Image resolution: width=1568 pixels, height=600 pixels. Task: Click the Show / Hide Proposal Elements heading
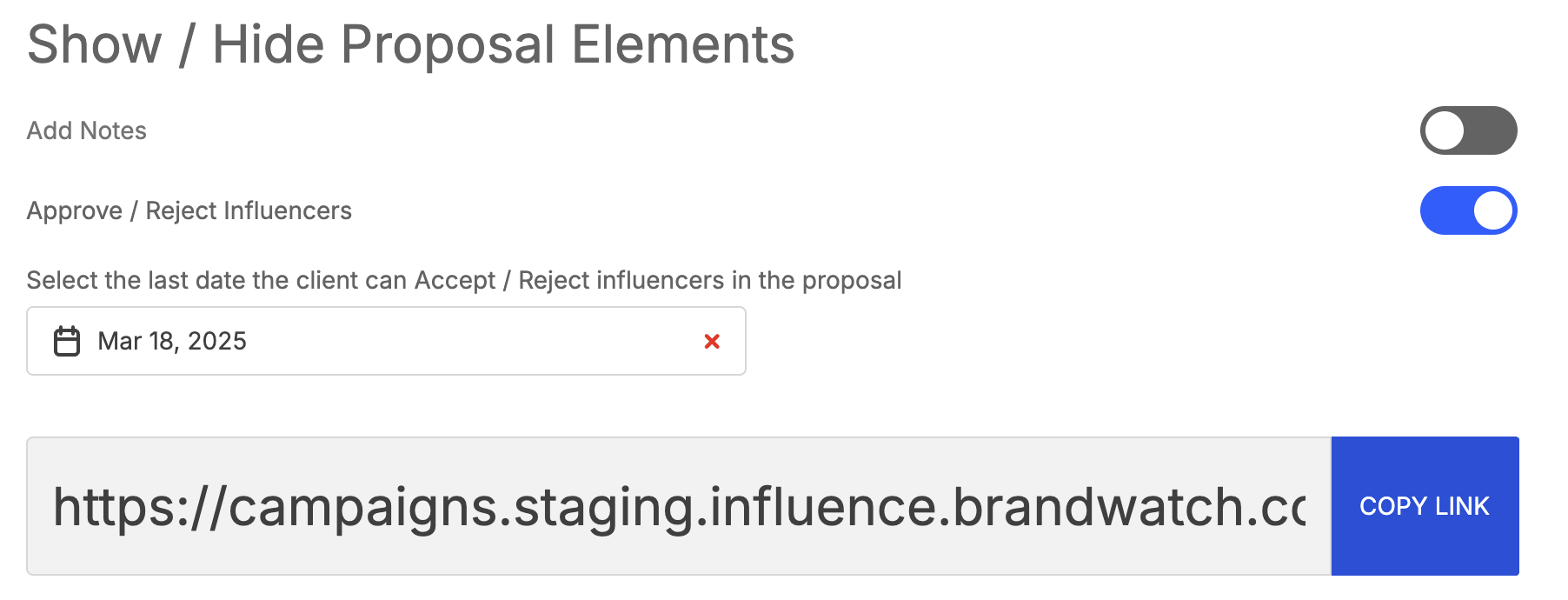click(x=411, y=44)
